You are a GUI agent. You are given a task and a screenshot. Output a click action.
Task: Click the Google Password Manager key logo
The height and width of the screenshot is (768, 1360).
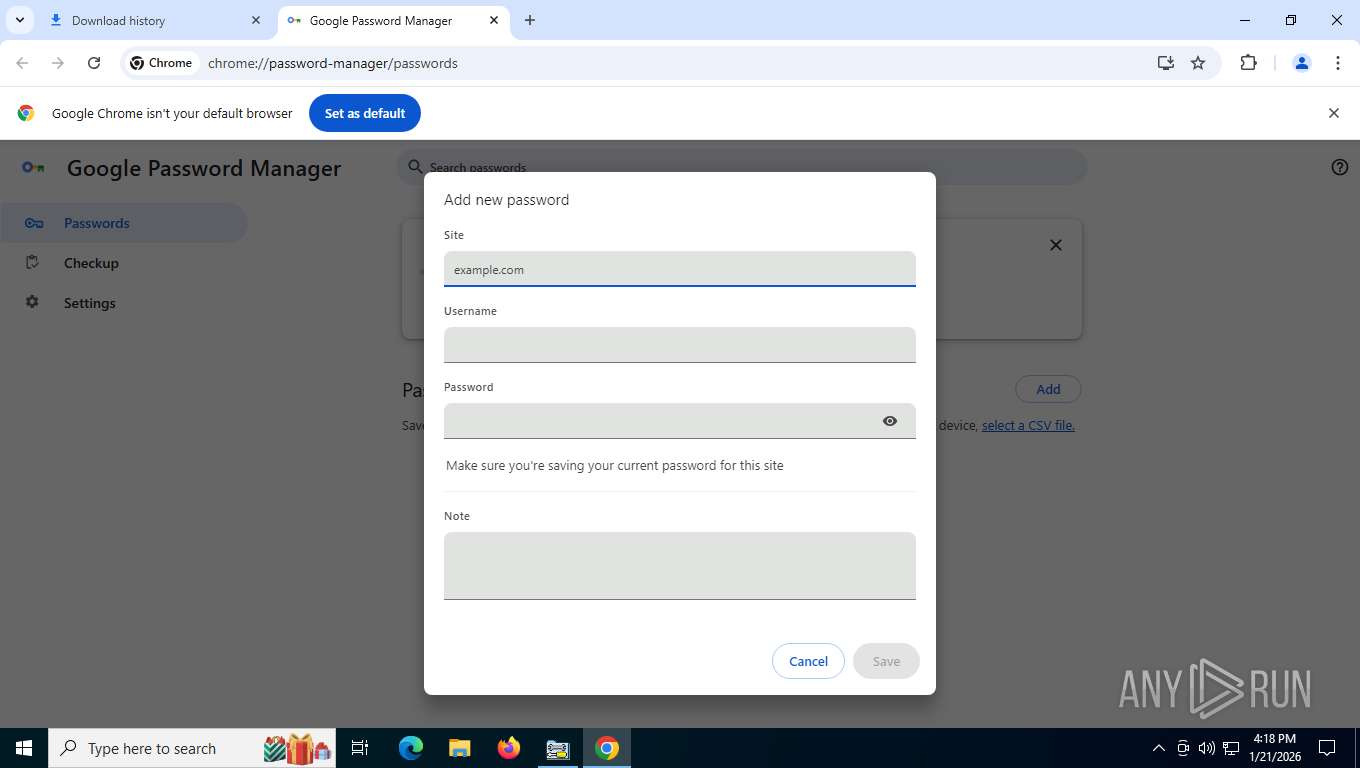33,167
